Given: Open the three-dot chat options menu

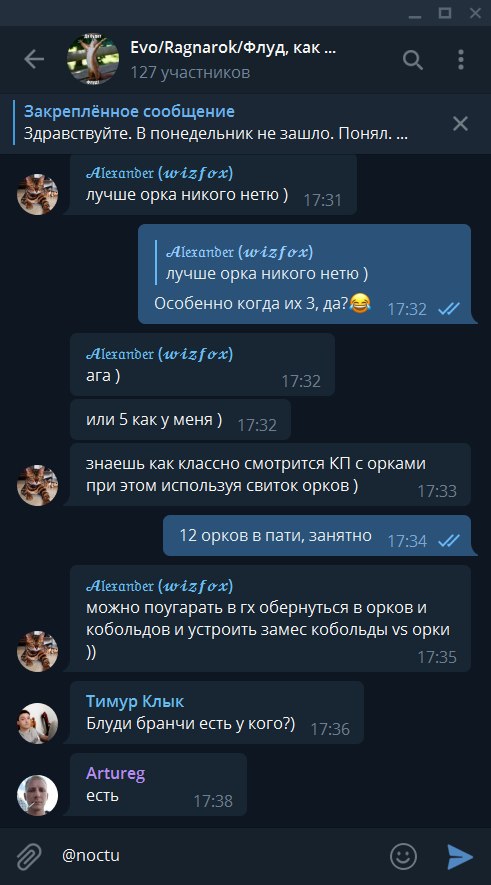Looking at the screenshot, I should click(461, 59).
